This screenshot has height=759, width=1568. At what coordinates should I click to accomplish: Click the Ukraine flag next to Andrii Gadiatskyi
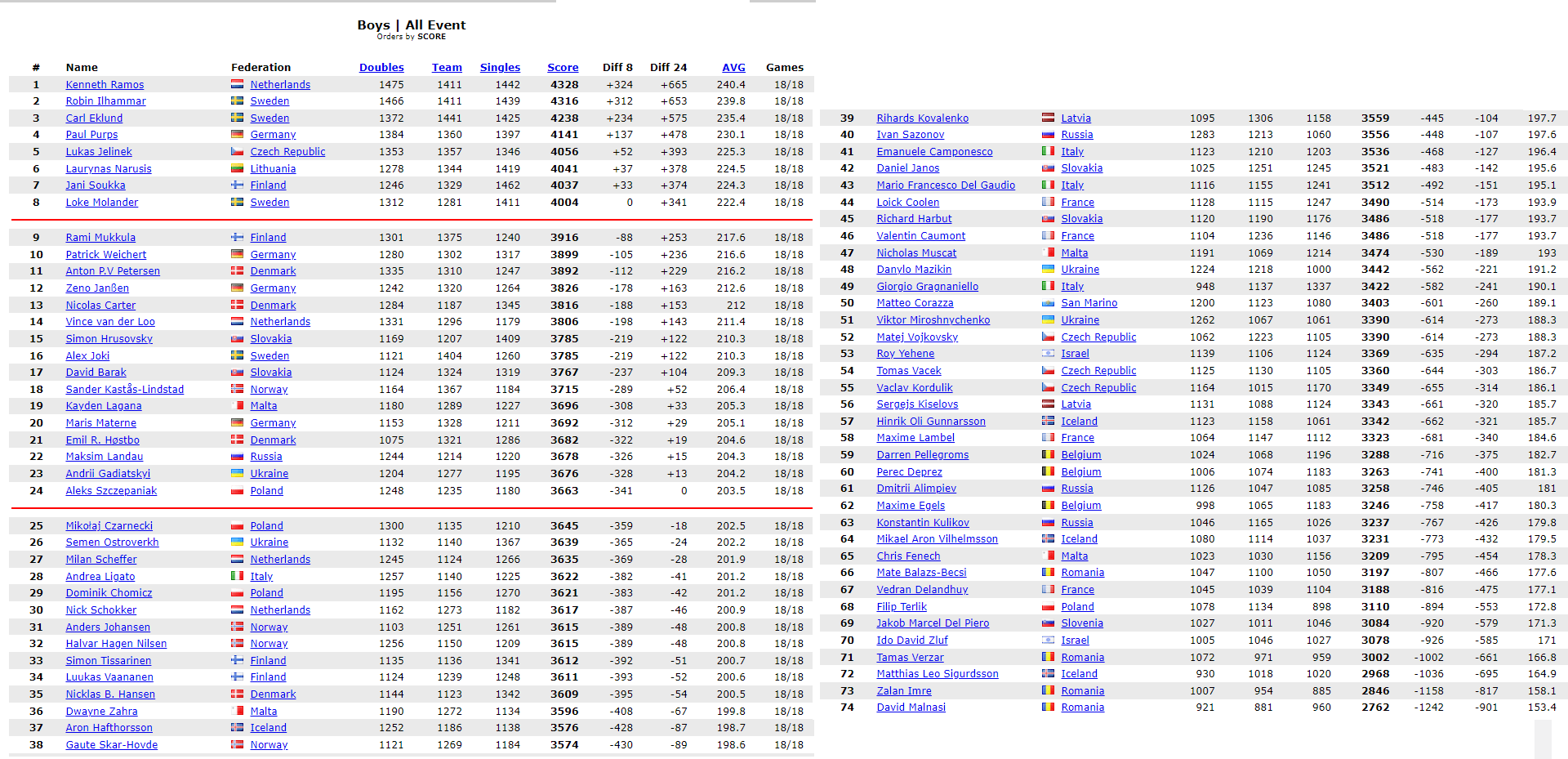237,474
